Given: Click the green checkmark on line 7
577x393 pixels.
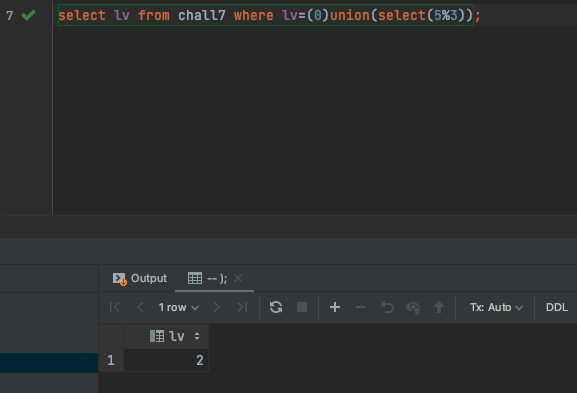Looking at the screenshot, I should coord(28,15).
